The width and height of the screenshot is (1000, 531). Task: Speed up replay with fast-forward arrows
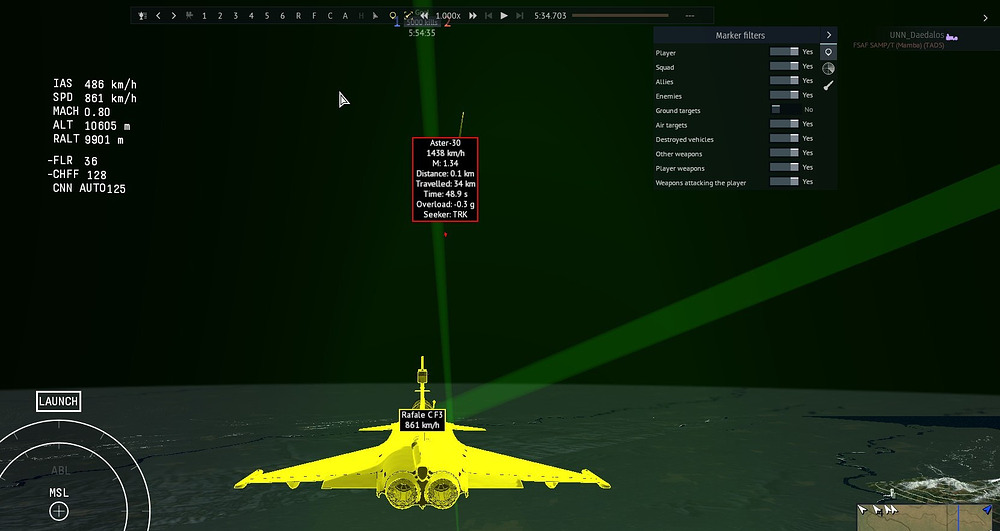(473, 16)
